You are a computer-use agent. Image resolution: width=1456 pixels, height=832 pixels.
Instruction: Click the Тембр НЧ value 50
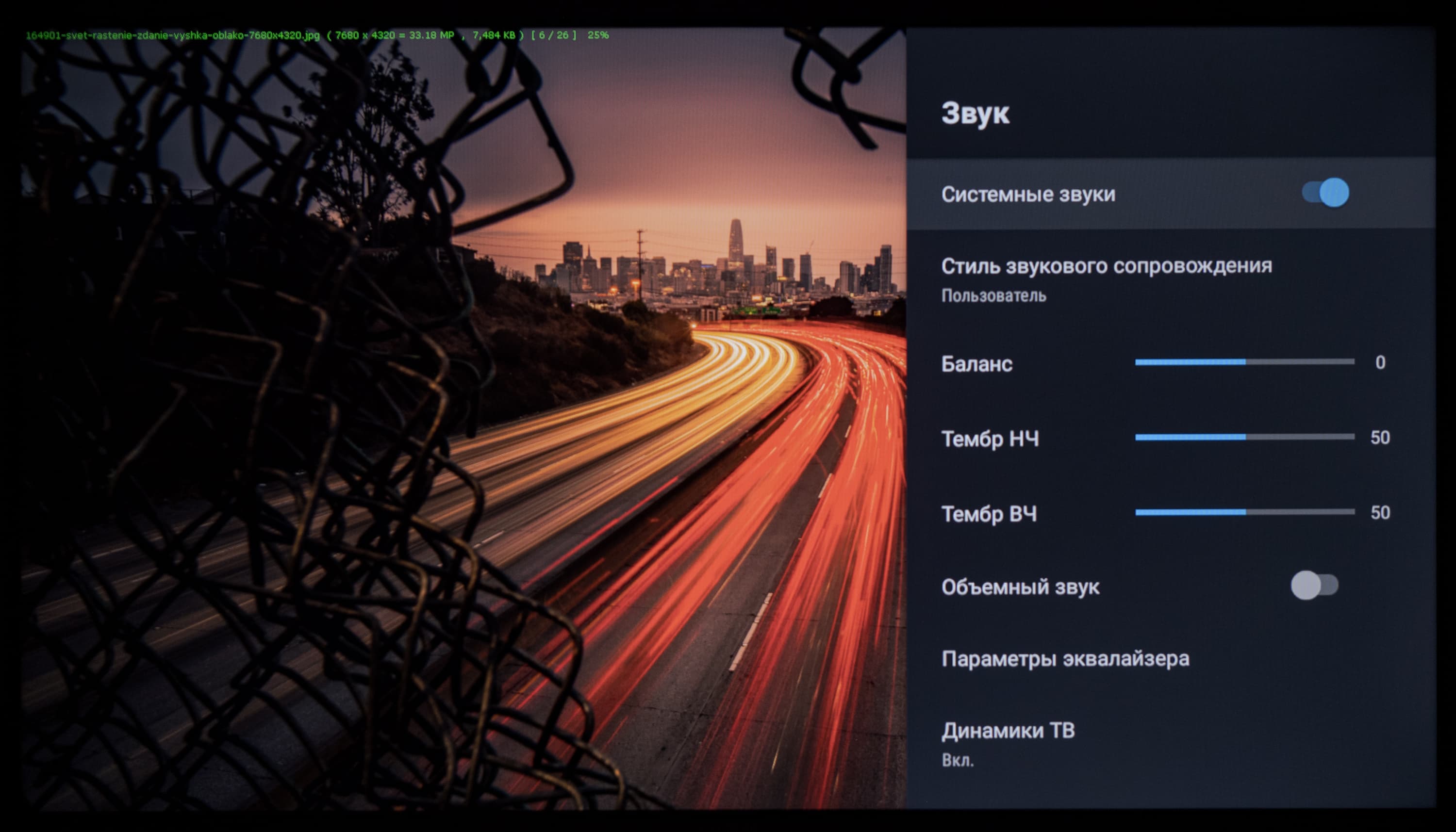(x=1379, y=438)
